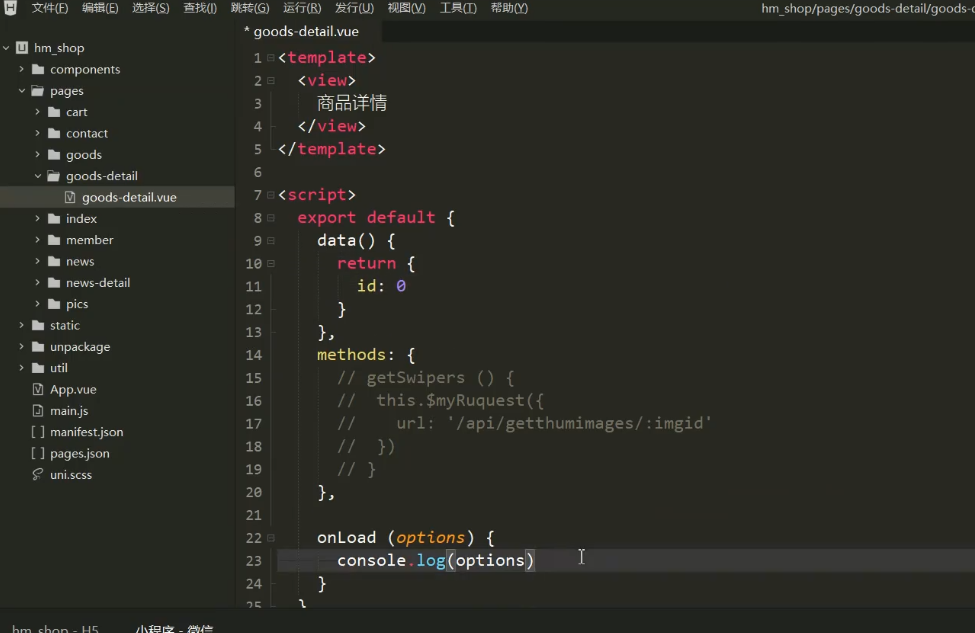Open the 工具(T) menu
The width and height of the screenshot is (975, 633).
(458, 8)
